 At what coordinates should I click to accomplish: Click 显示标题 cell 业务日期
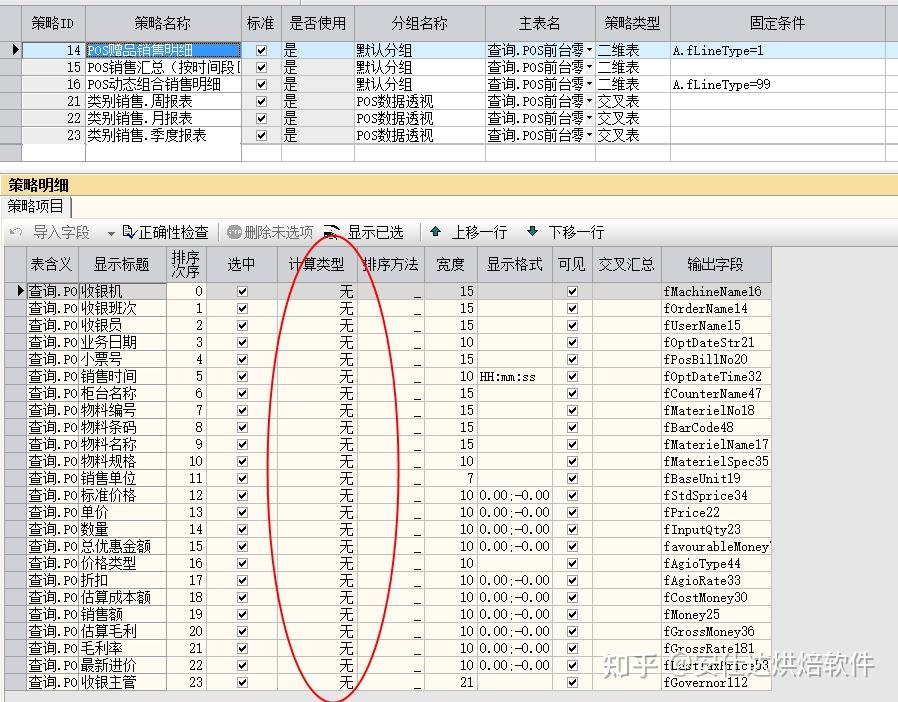(x=123, y=342)
